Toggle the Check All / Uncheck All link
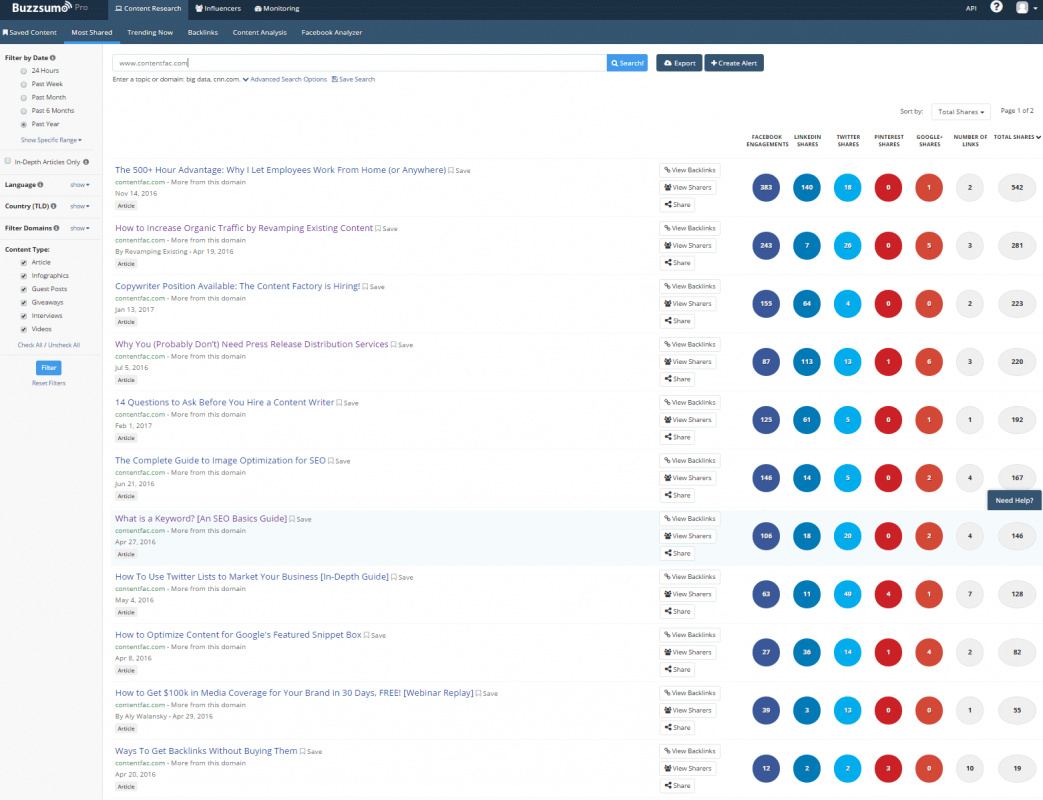 (x=49, y=345)
